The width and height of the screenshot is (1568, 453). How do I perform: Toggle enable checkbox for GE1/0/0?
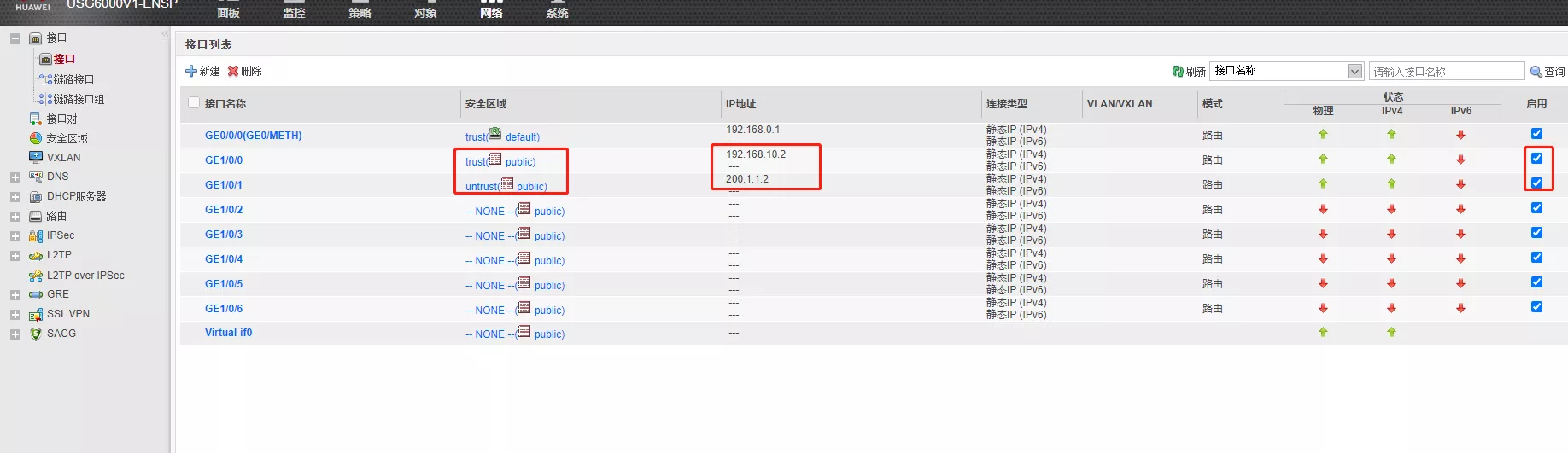(x=1536, y=159)
